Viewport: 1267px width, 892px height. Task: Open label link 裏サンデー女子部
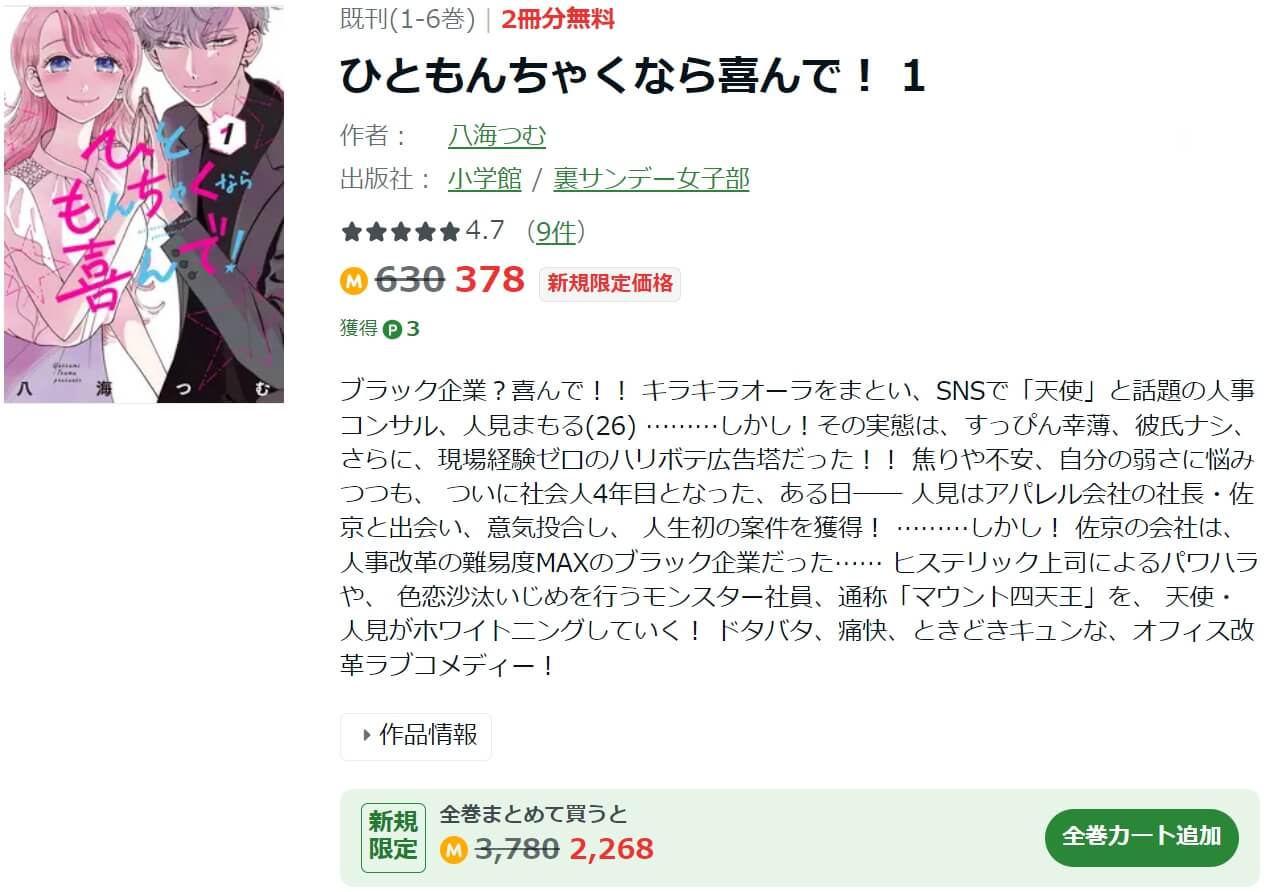point(651,179)
